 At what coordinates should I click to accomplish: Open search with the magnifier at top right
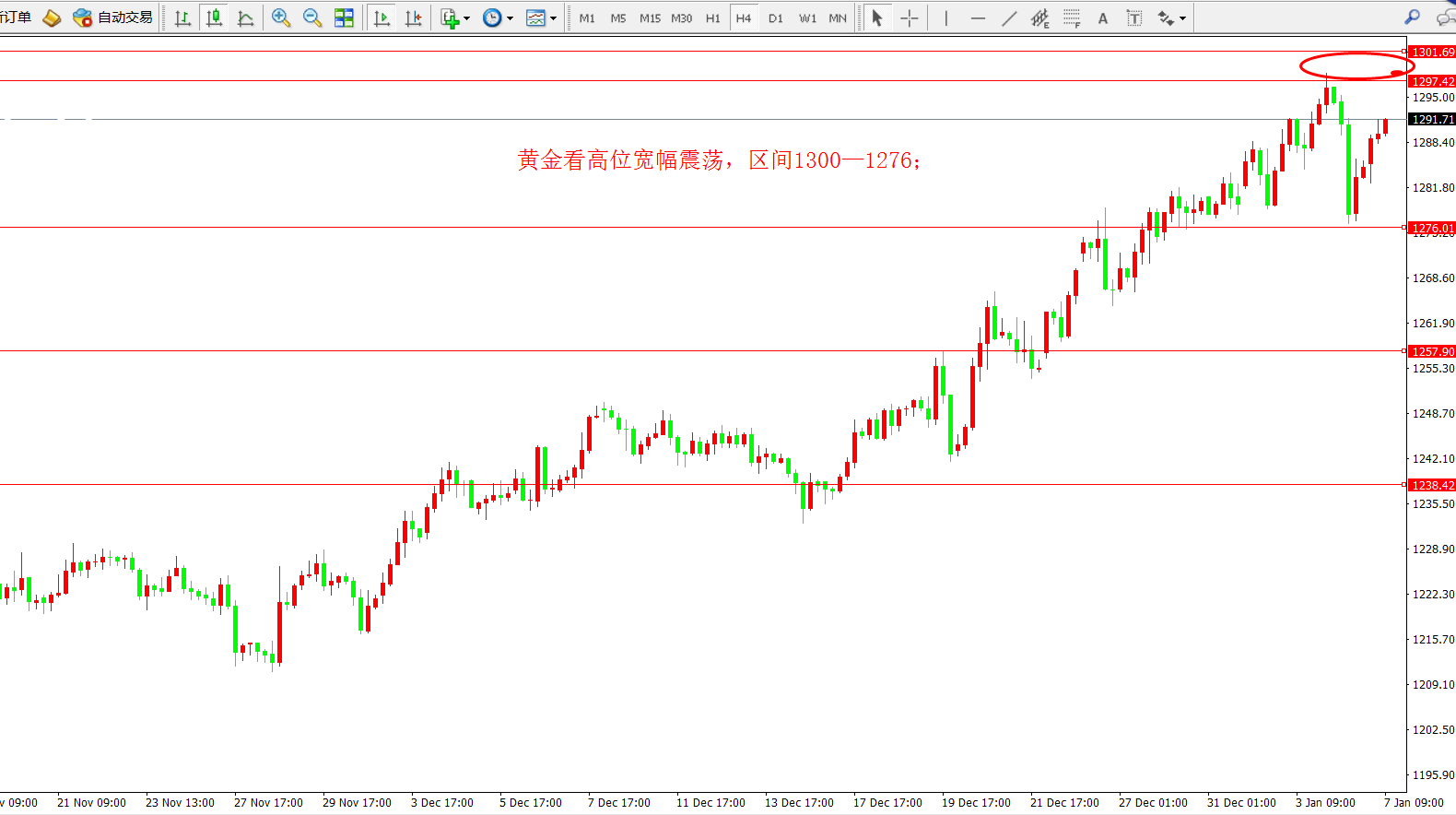click(1412, 17)
